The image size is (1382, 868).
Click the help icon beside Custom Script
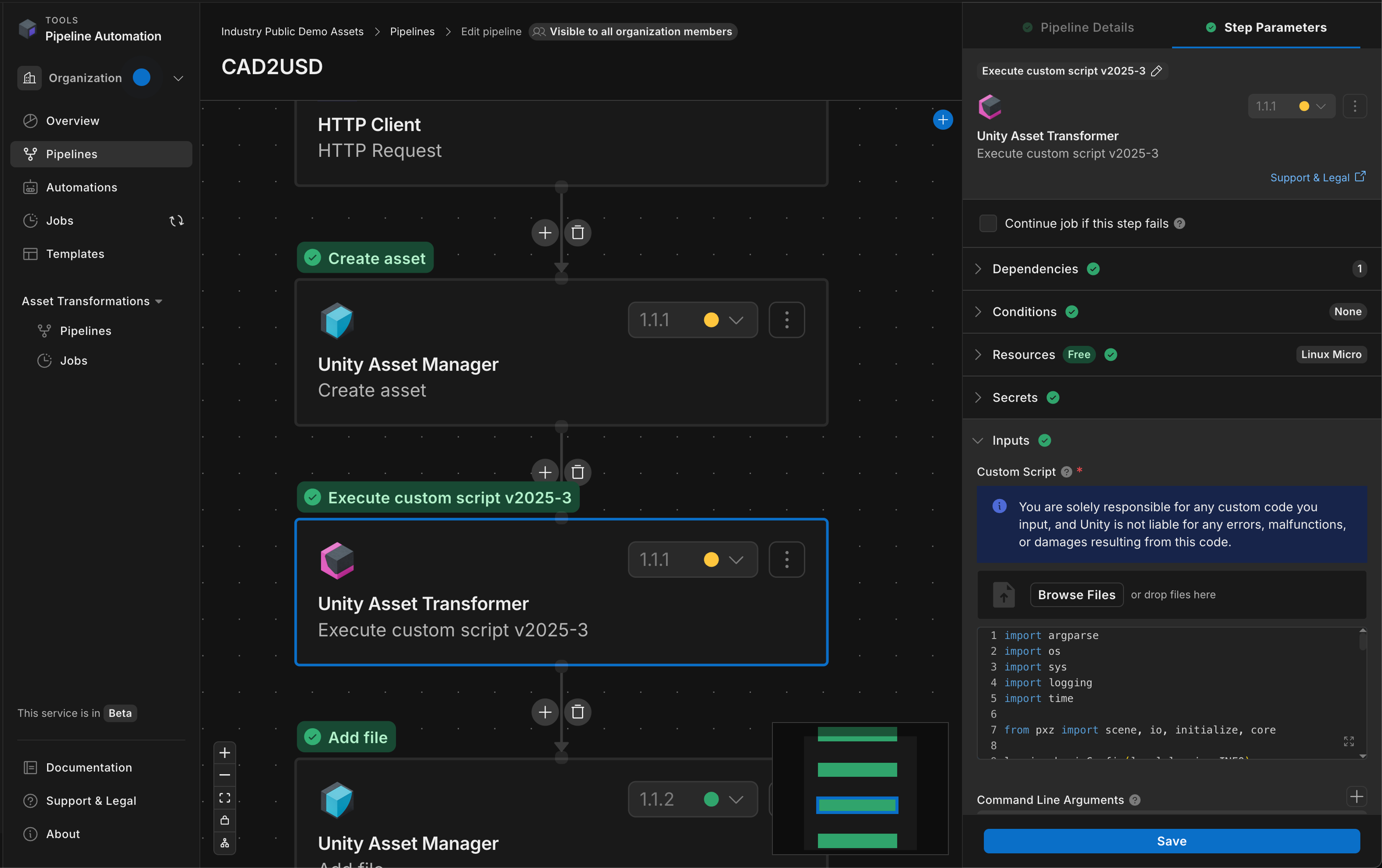pyautogui.click(x=1066, y=471)
